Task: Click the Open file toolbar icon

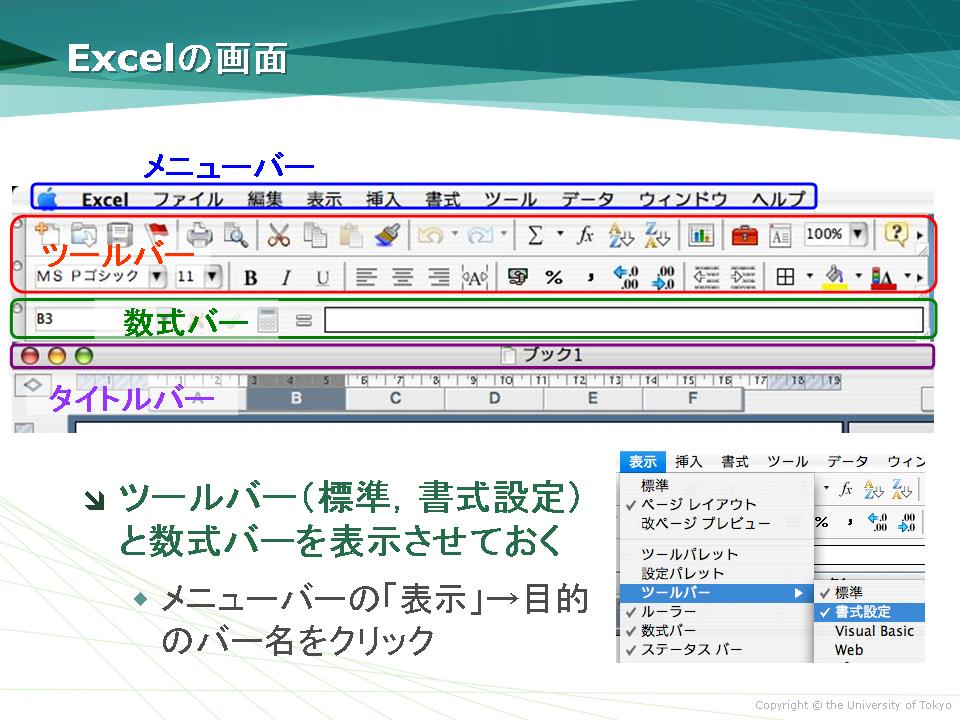Action: click(x=84, y=234)
